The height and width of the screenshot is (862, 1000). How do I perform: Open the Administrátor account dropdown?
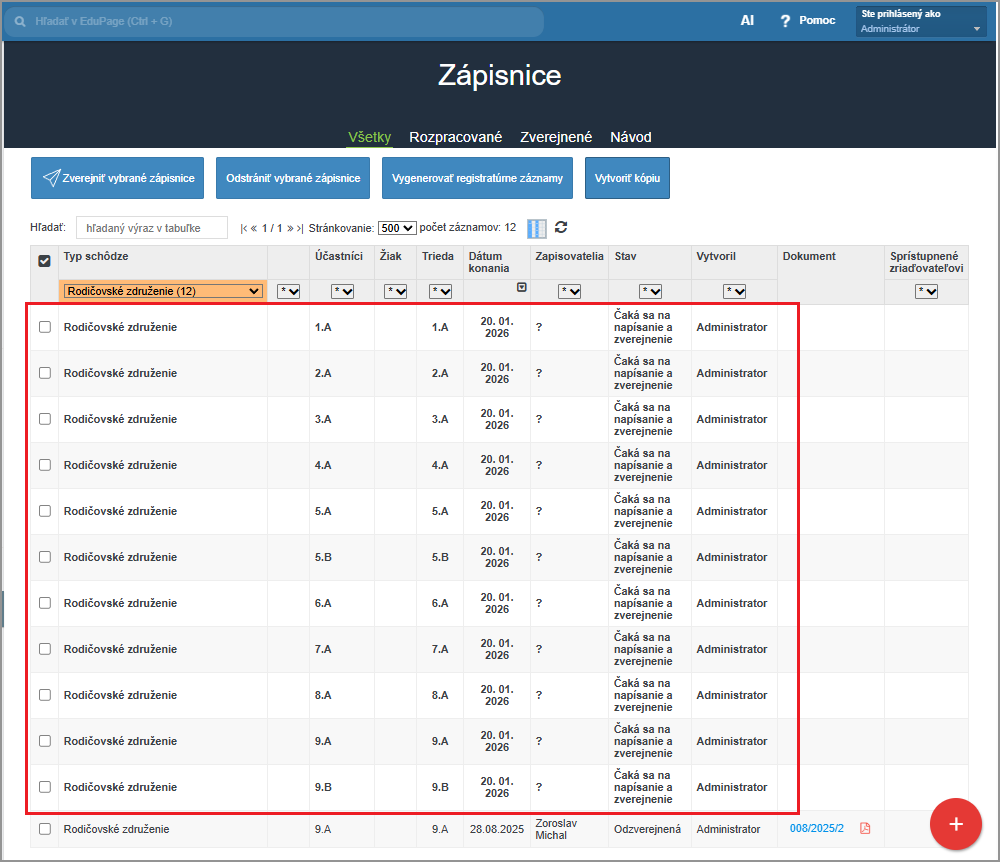[921, 29]
